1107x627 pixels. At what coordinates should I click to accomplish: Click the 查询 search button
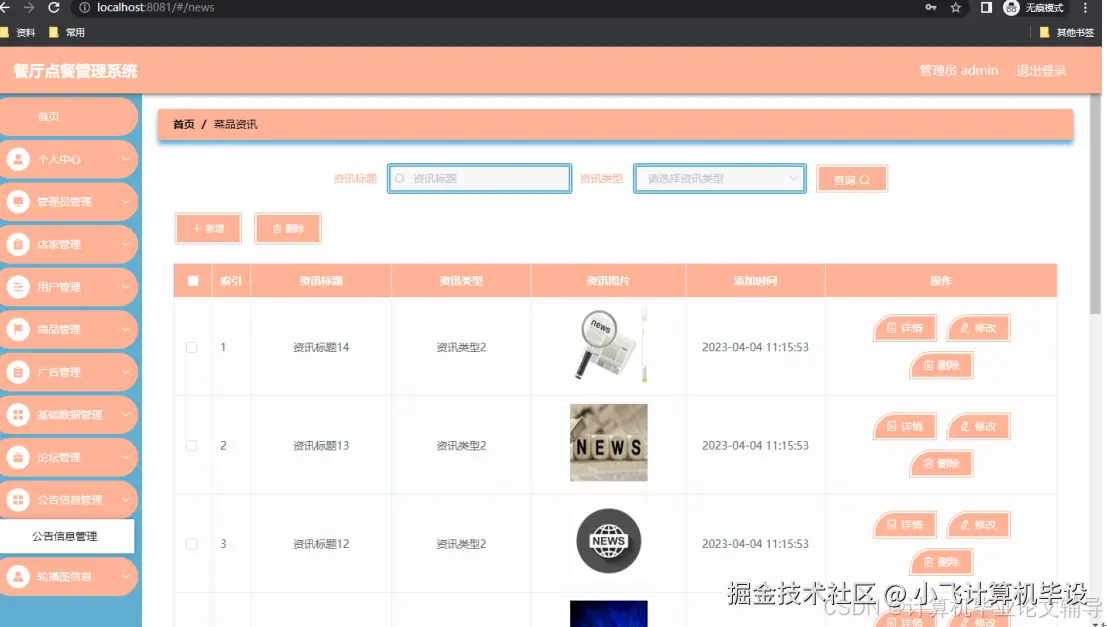point(851,179)
